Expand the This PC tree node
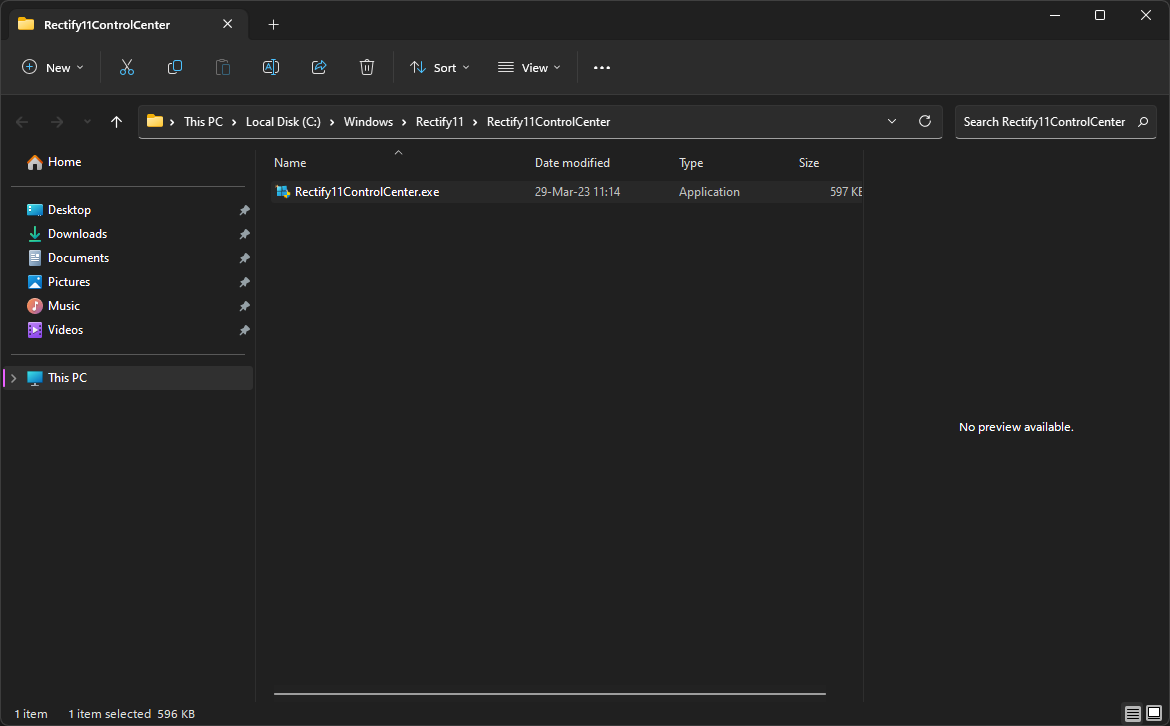Image resolution: width=1170 pixels, height=726 pixels. pos(13,378)
